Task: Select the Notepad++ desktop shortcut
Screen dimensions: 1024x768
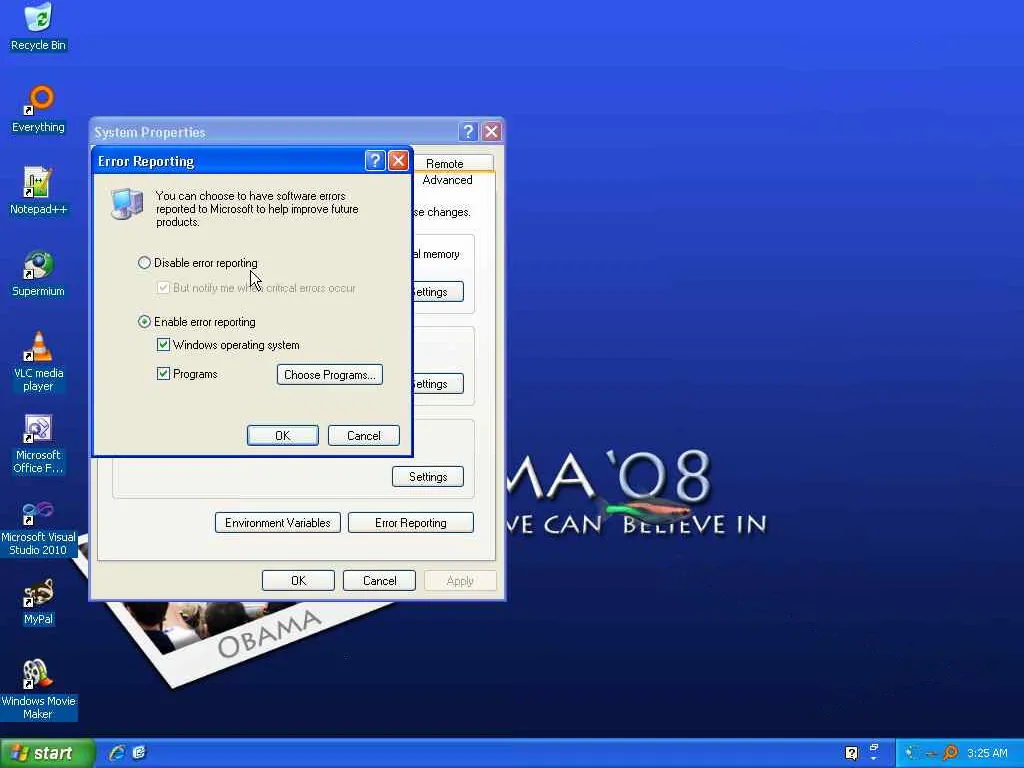Action: point(38,191)
